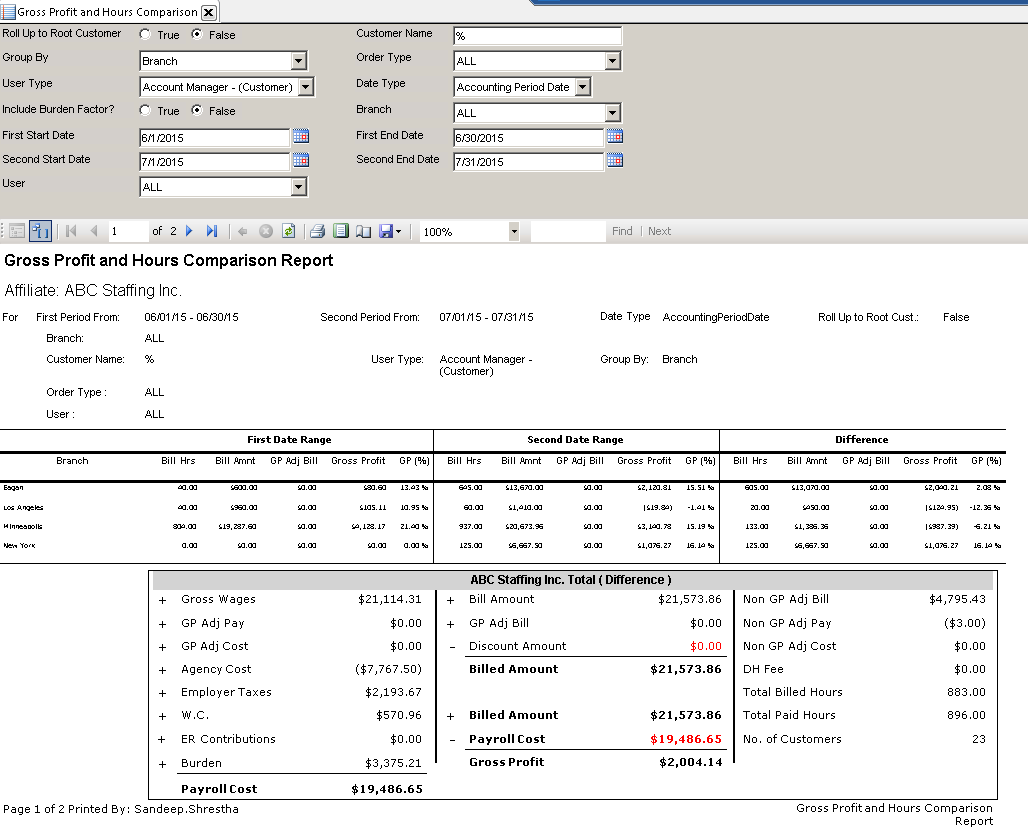The height and width of the screenshot is (828, 1028).
Task: Click the Find link in toolbar
Action: click(622, 231)
